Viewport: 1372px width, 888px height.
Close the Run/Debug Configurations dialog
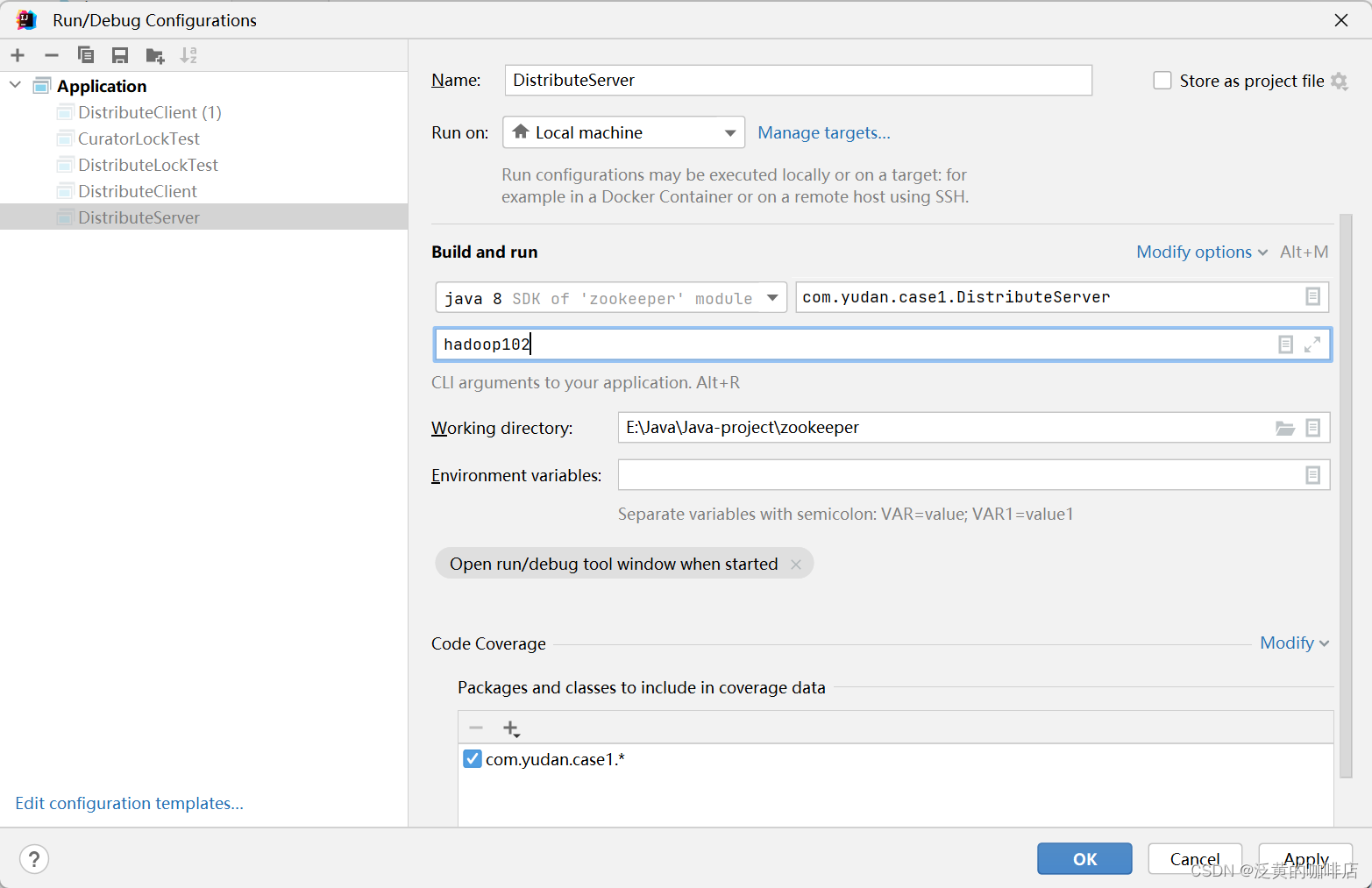tap(1341, 20)
